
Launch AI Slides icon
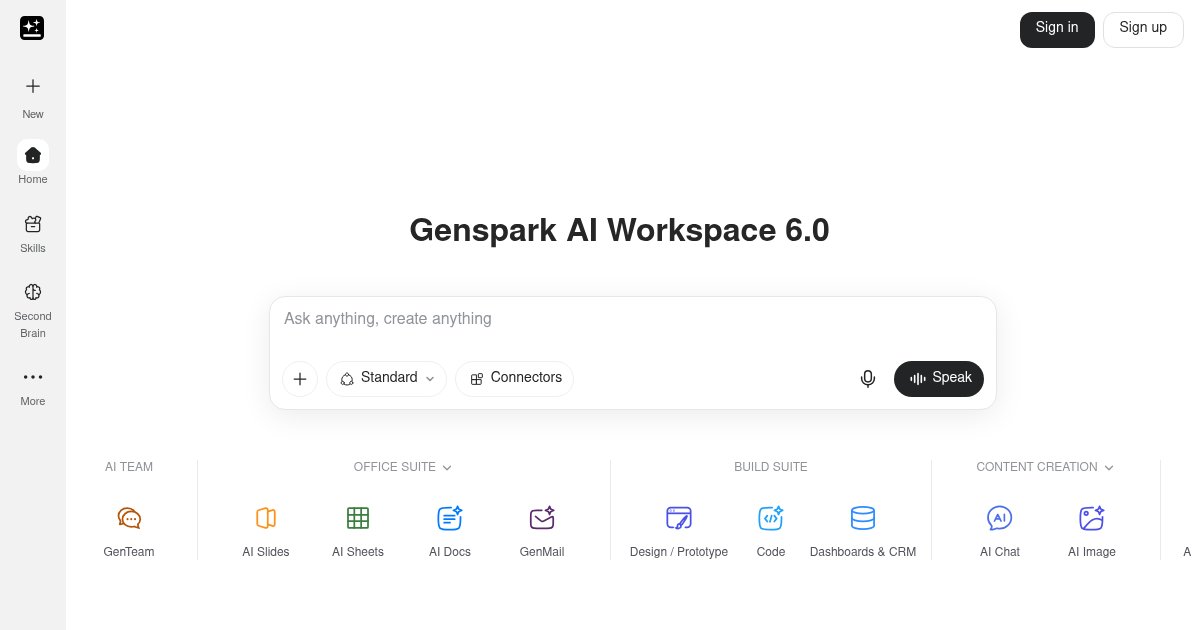coord(266,518)
